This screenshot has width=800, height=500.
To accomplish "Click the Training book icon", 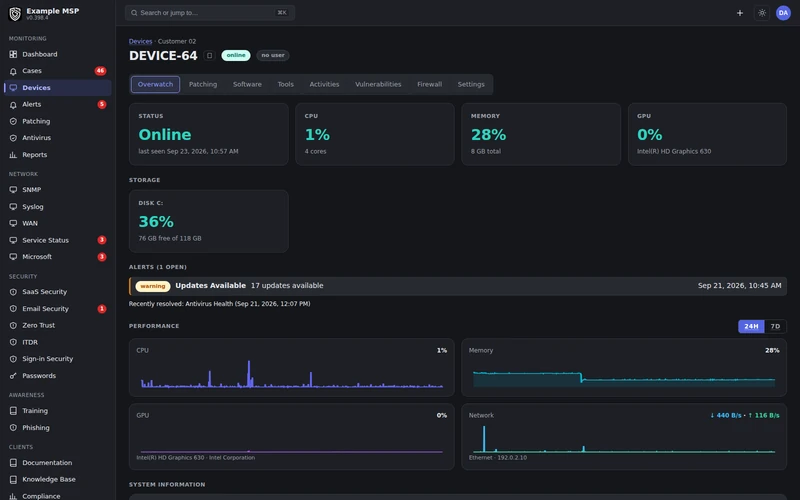I will 13,411.
